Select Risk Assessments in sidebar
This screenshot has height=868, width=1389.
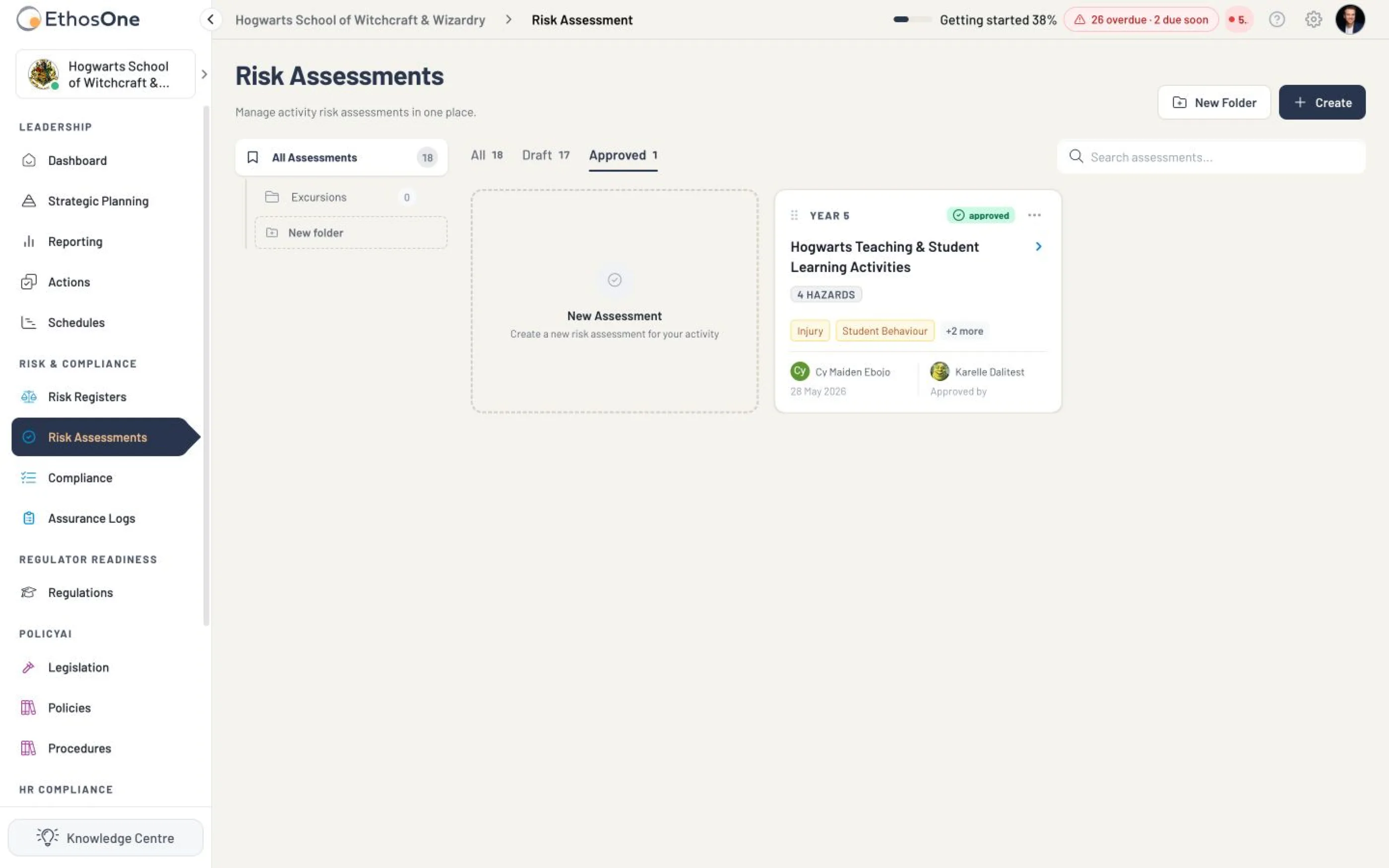[x=106, y=437]
